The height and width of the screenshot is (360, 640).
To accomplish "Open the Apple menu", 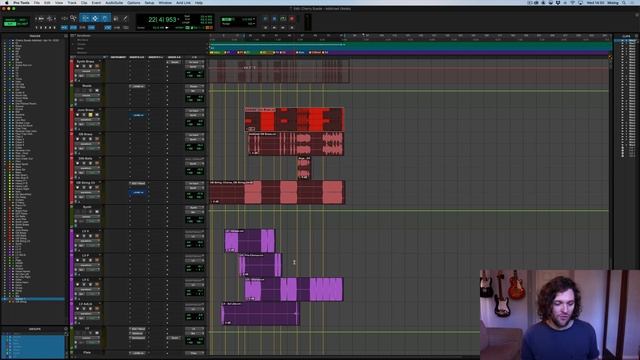I will (6, 2).
